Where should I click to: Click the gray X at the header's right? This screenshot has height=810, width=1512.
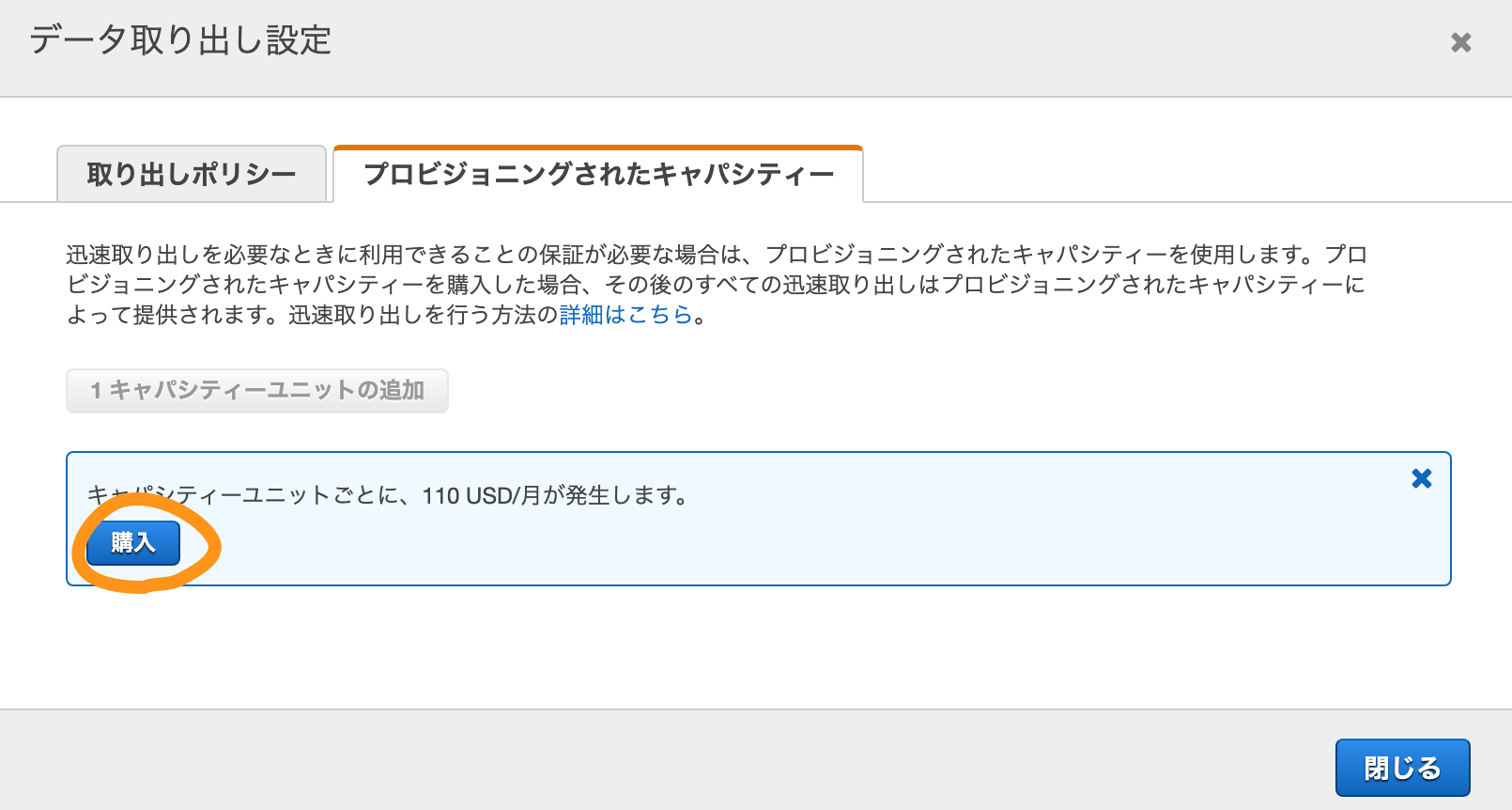(1460, 42)
